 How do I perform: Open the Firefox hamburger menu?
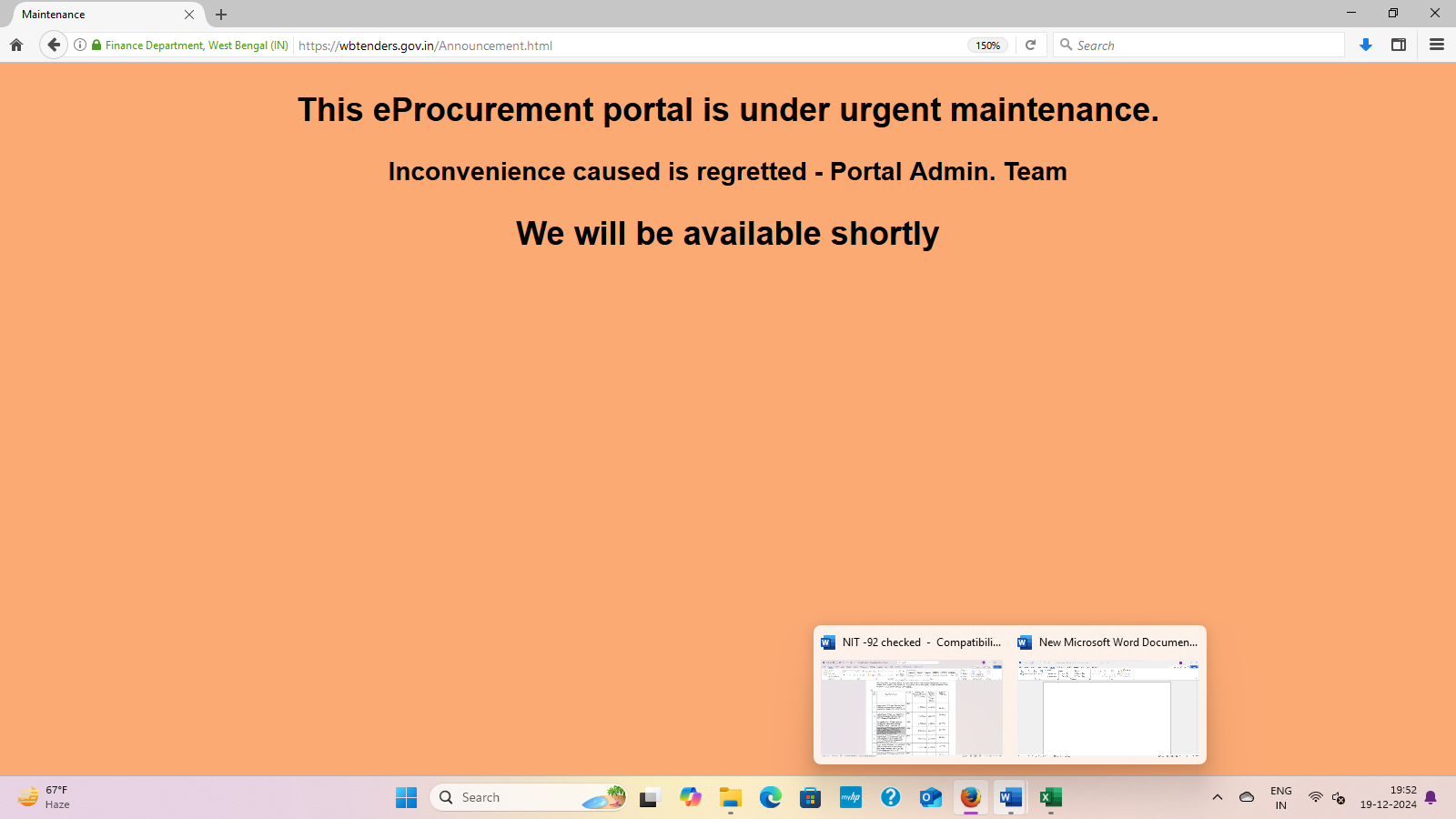[1437, 45]
